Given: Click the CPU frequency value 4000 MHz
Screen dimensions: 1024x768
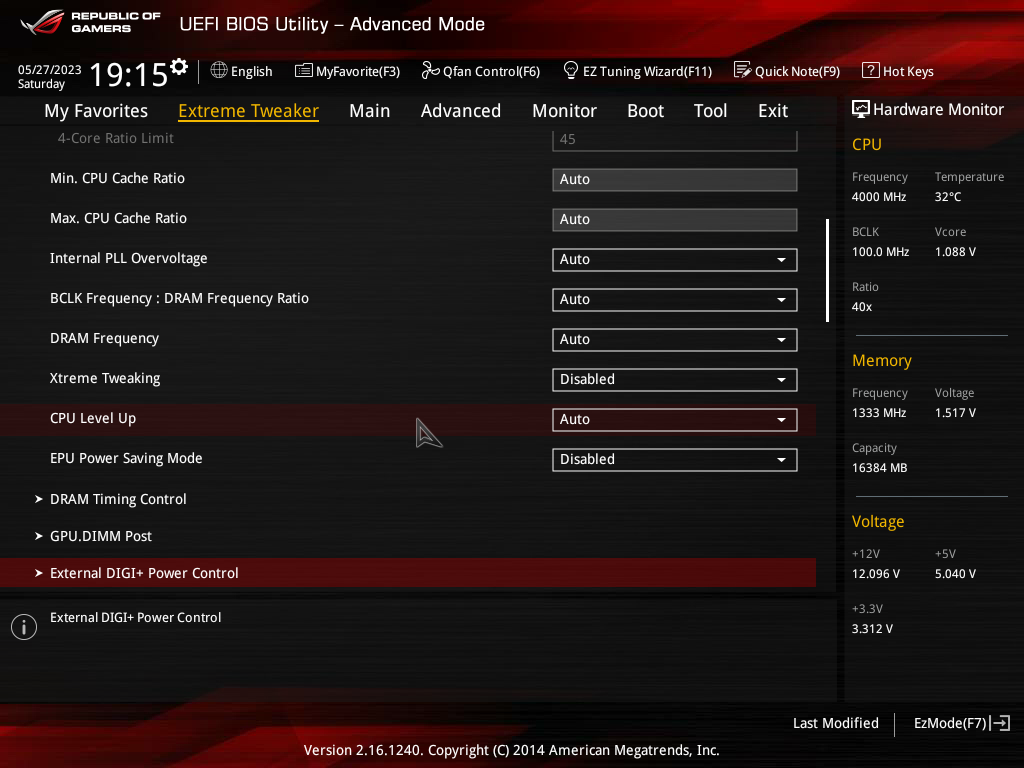Looking at the screenshot, I should coord(879,197).
